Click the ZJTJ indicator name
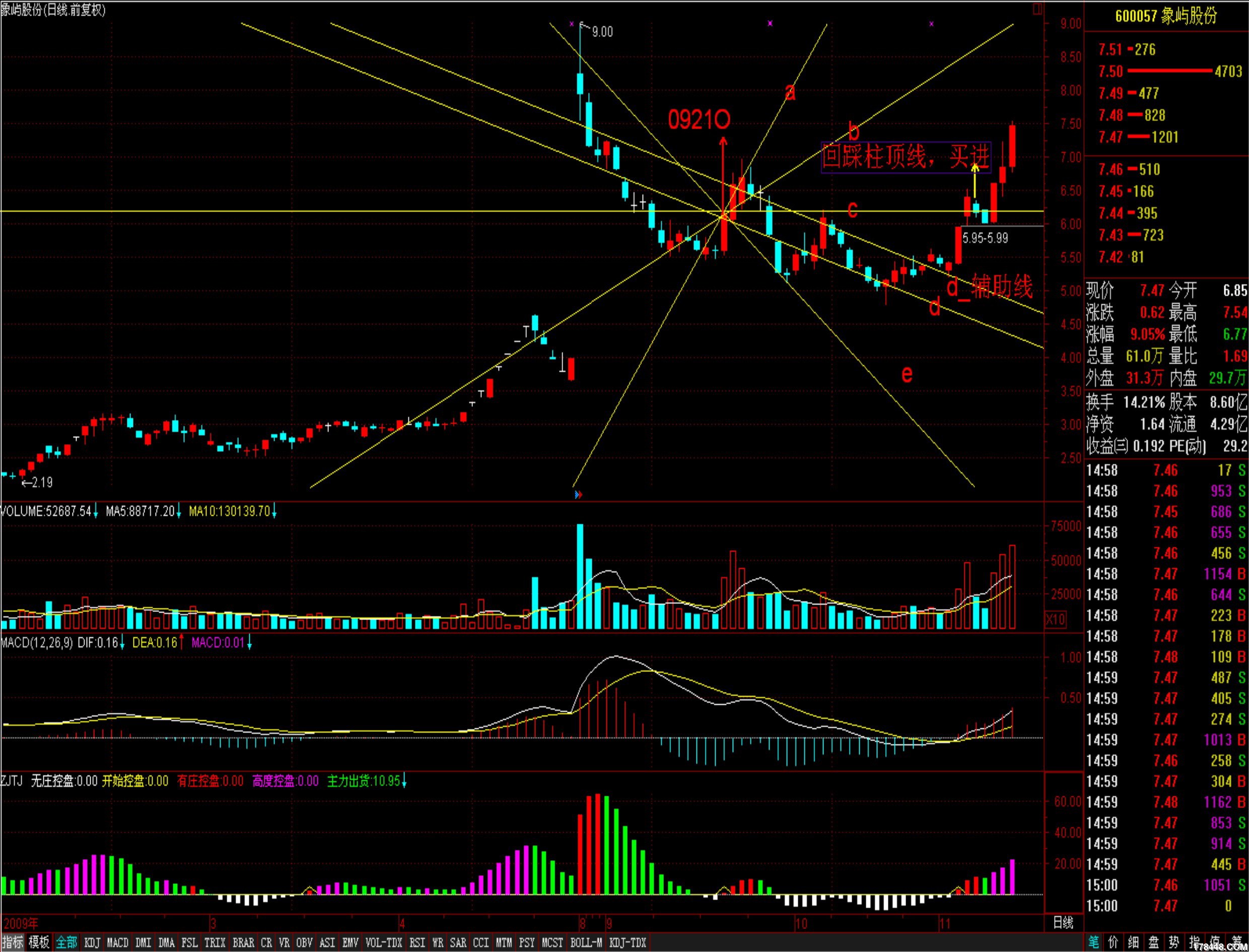1249x952 pixels. [12, 781]
